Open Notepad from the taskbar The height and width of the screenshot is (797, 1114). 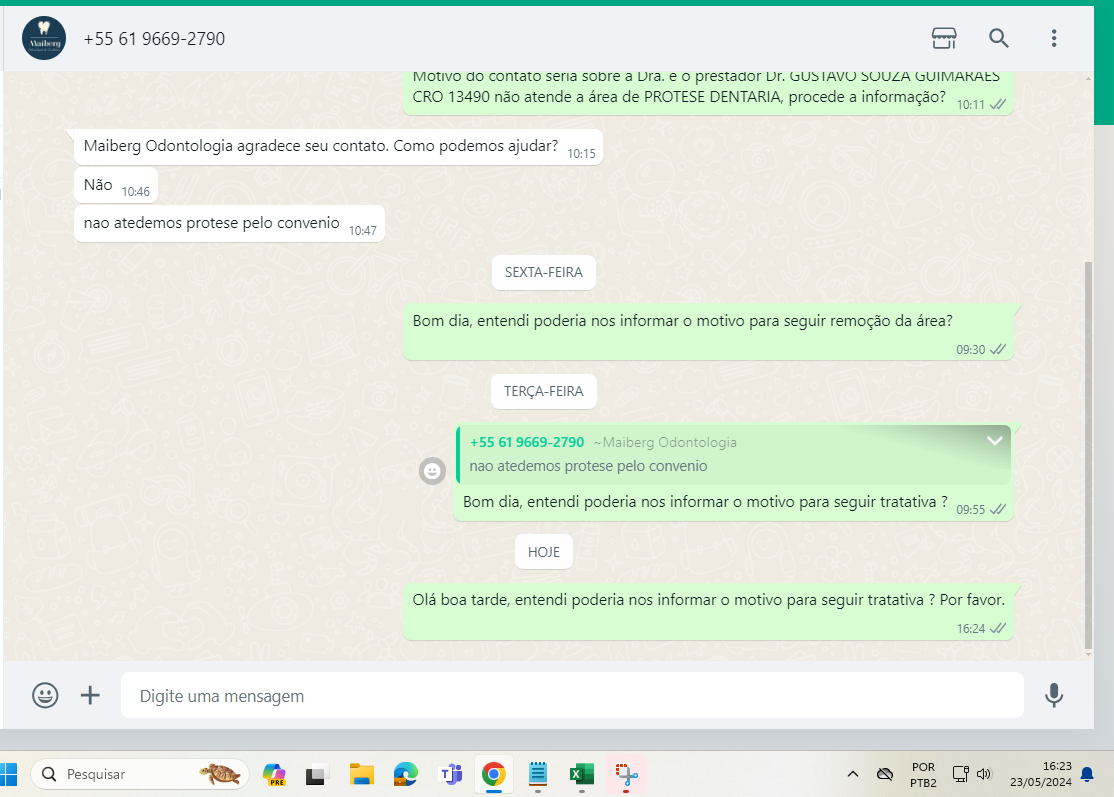[x=538, y=774]
